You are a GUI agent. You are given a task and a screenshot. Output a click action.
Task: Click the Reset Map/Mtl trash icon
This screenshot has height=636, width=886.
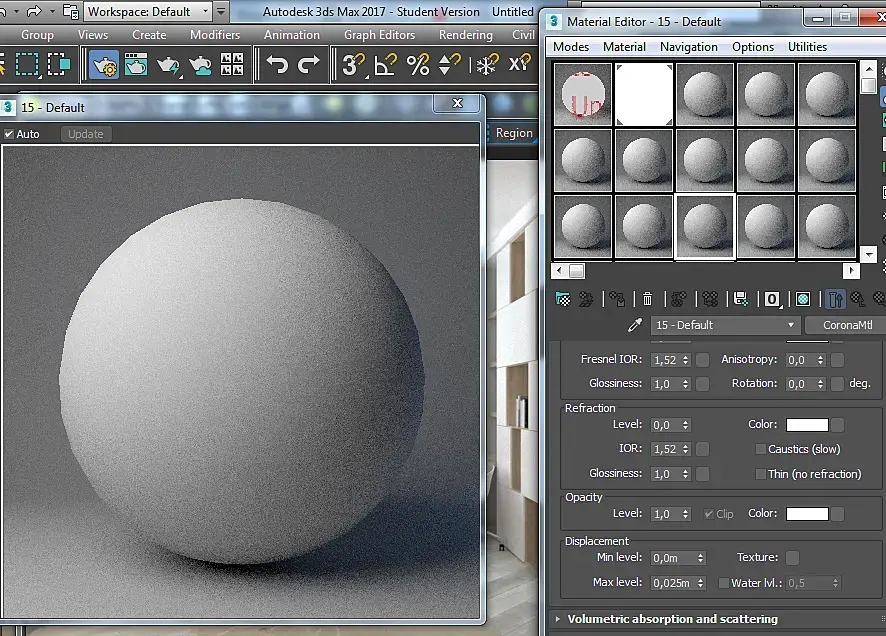(647, 298)
